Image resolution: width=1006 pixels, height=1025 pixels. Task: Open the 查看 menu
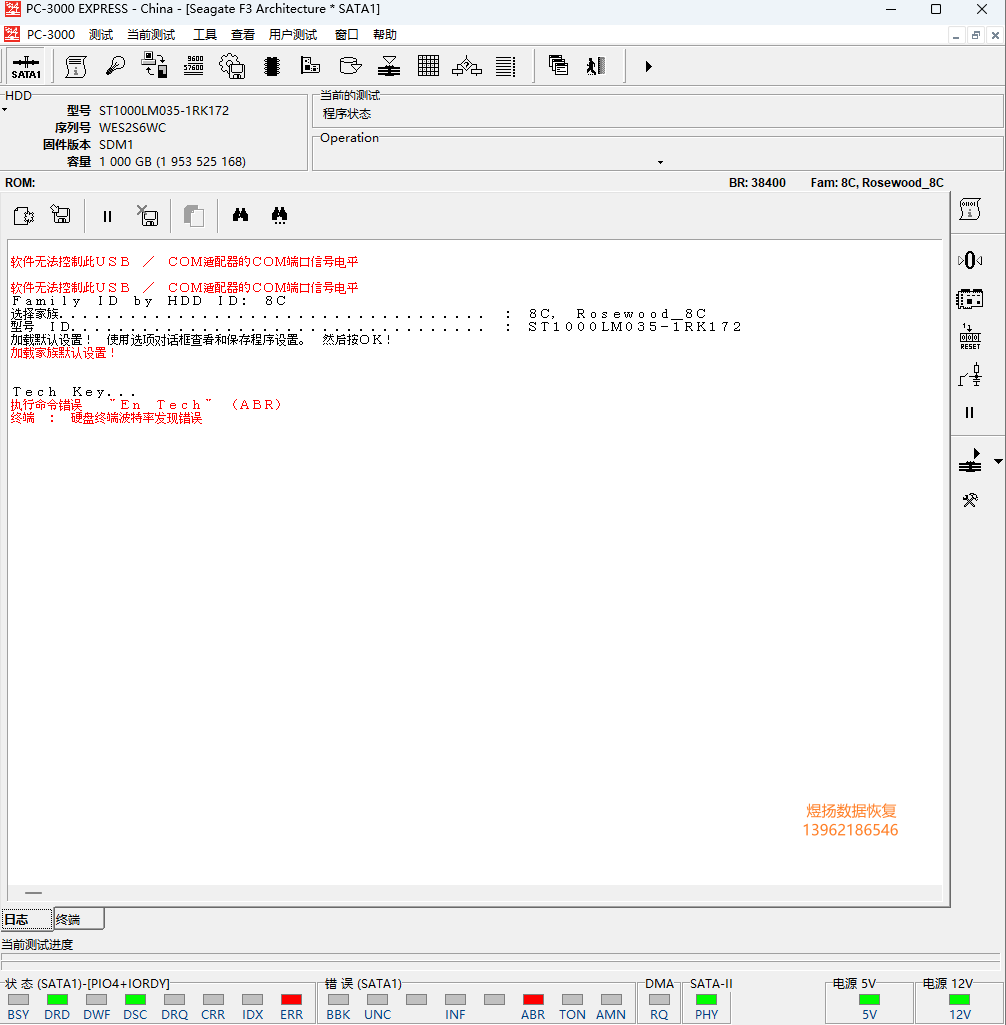click(x=243, y=35)
